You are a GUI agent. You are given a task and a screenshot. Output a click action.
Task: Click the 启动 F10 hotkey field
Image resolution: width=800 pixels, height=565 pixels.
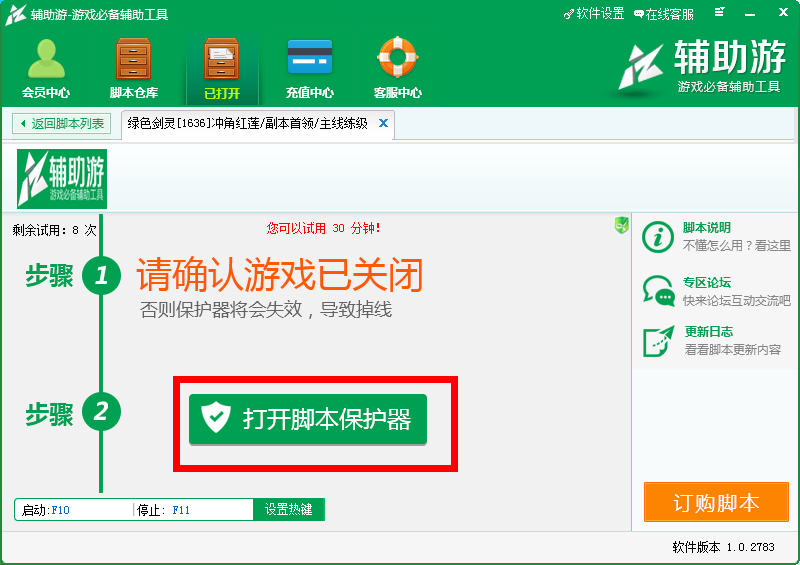tap(74, 510)
